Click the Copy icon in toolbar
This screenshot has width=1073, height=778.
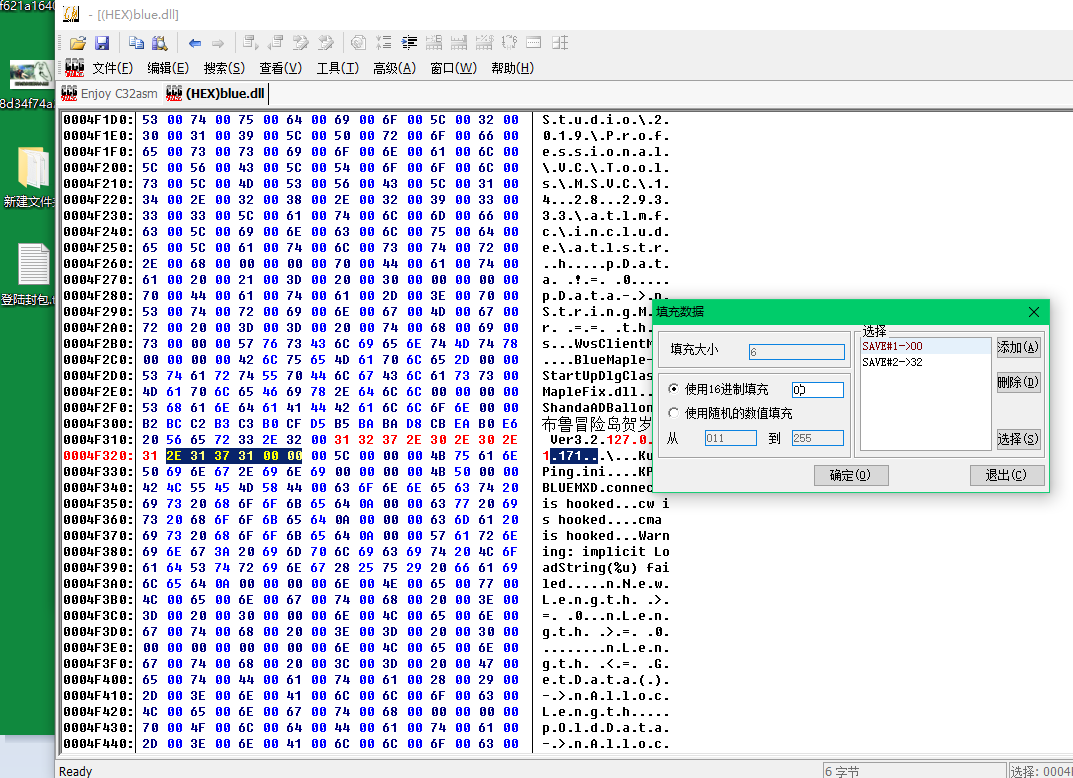click(136, 43)
